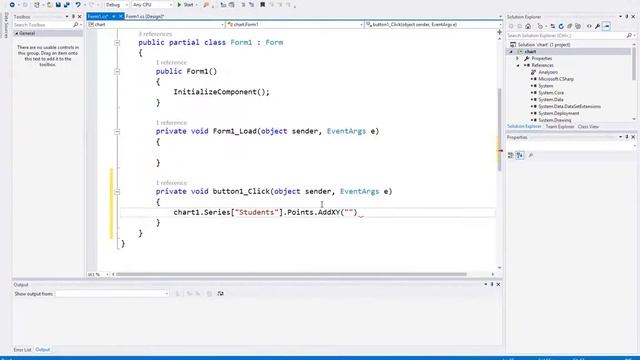Toggle word wrap icon in Output panel
The width and height of the screenshot is (640, 360).
click(x=220, y=294)
